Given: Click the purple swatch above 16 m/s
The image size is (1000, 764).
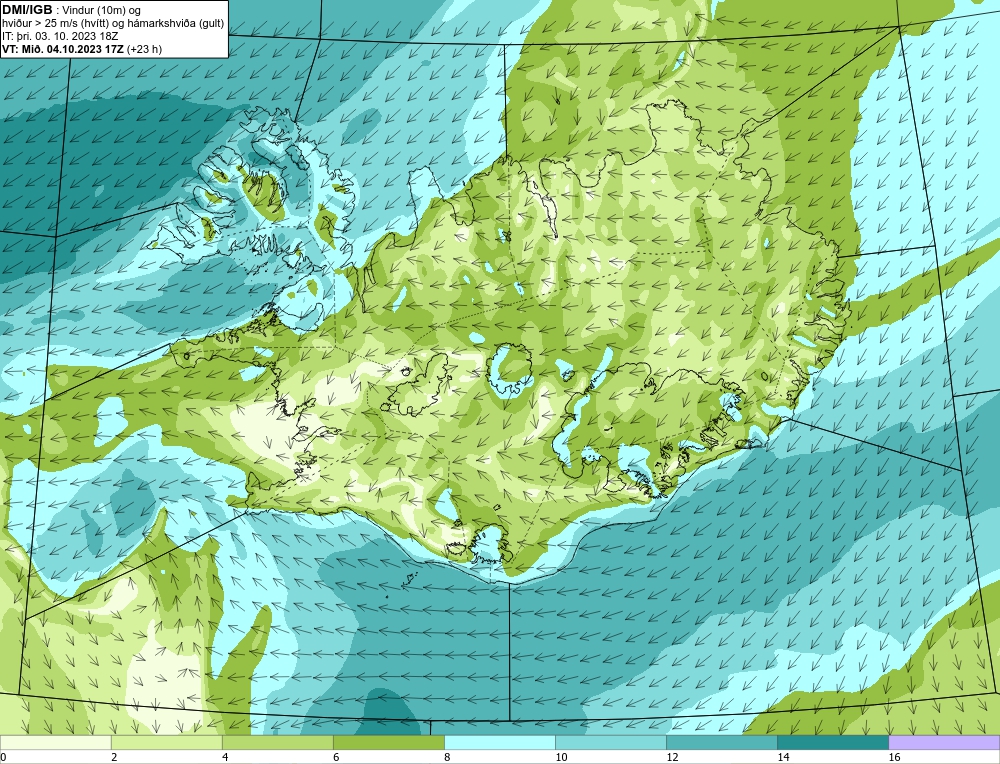Looking at the screenshot, I should (x=944, y=742).
